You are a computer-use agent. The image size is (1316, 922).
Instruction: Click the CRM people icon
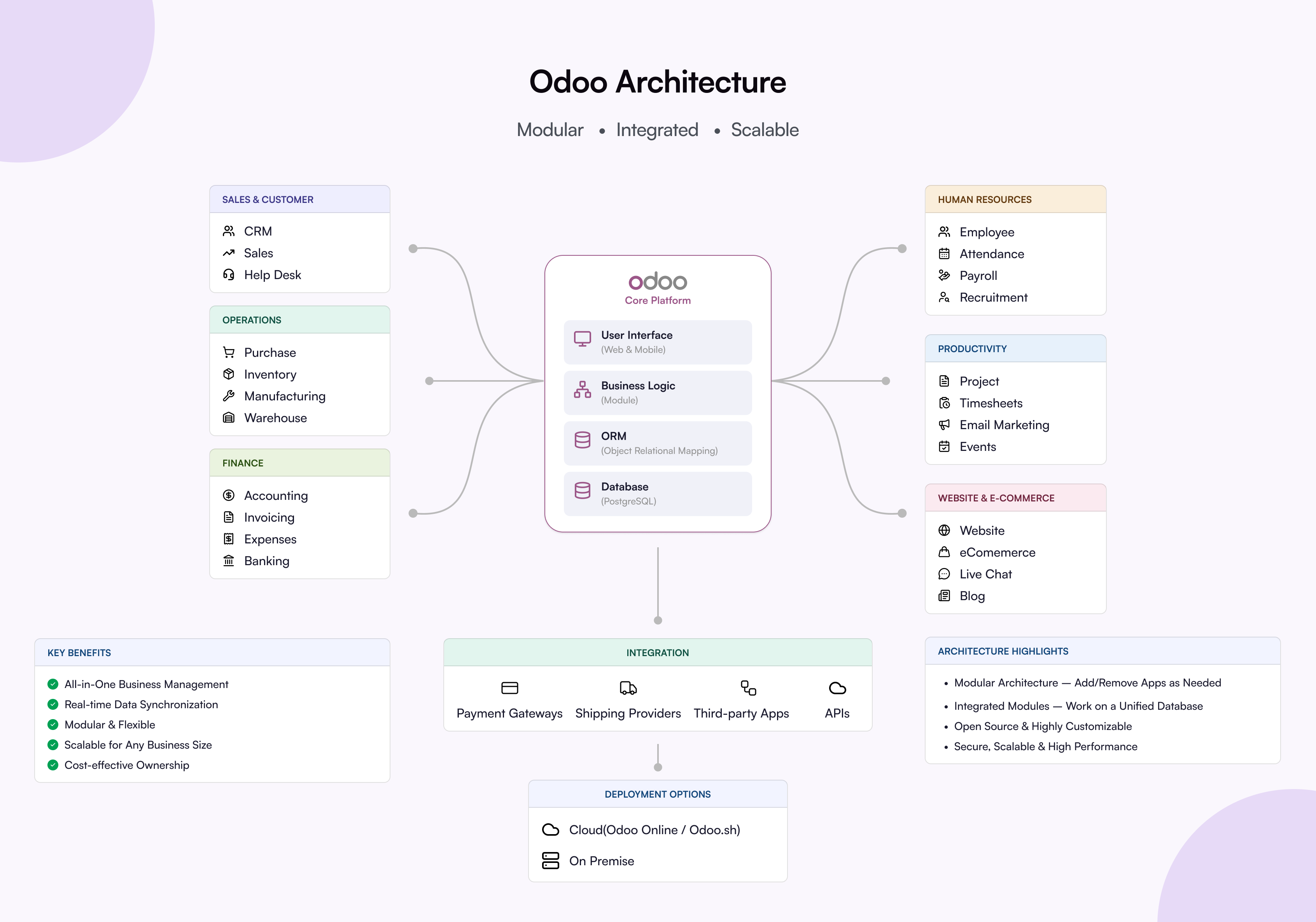pyautogui.click(x=229, y=231)
